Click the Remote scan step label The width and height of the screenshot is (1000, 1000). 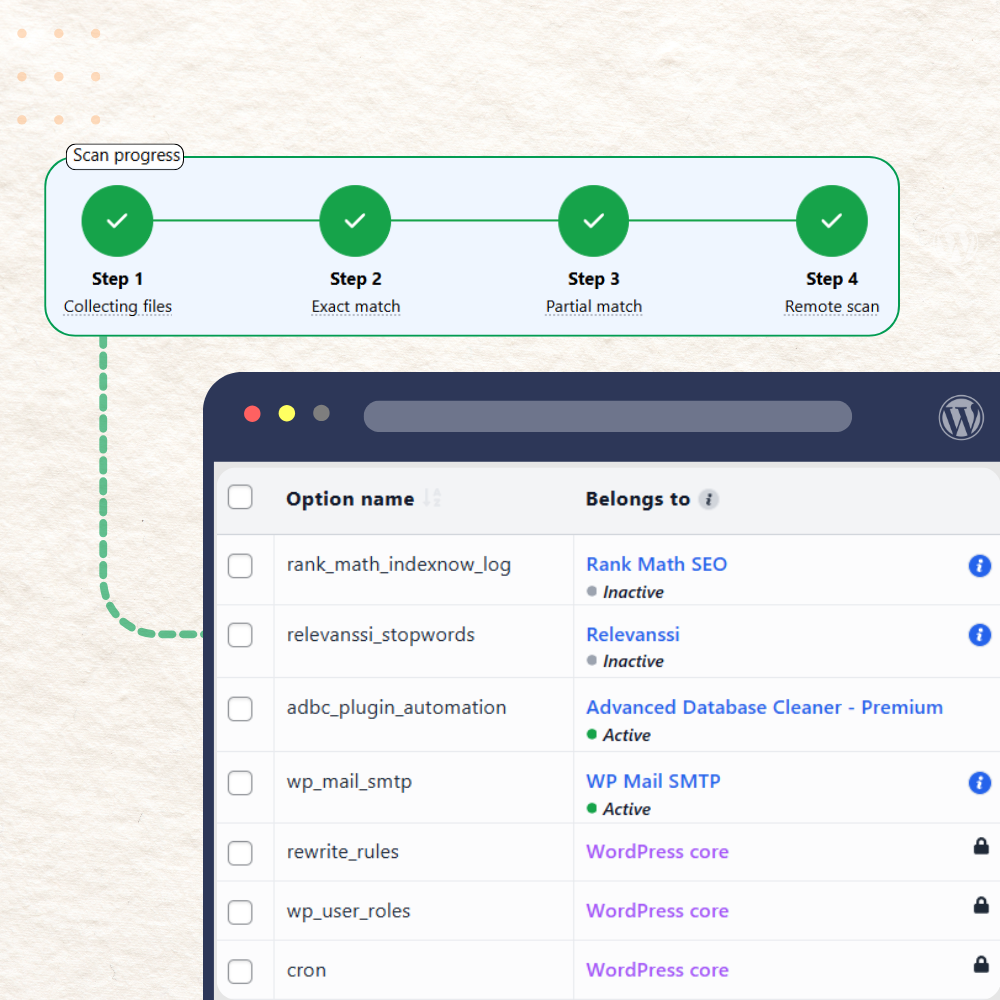[x=832, y=306]
